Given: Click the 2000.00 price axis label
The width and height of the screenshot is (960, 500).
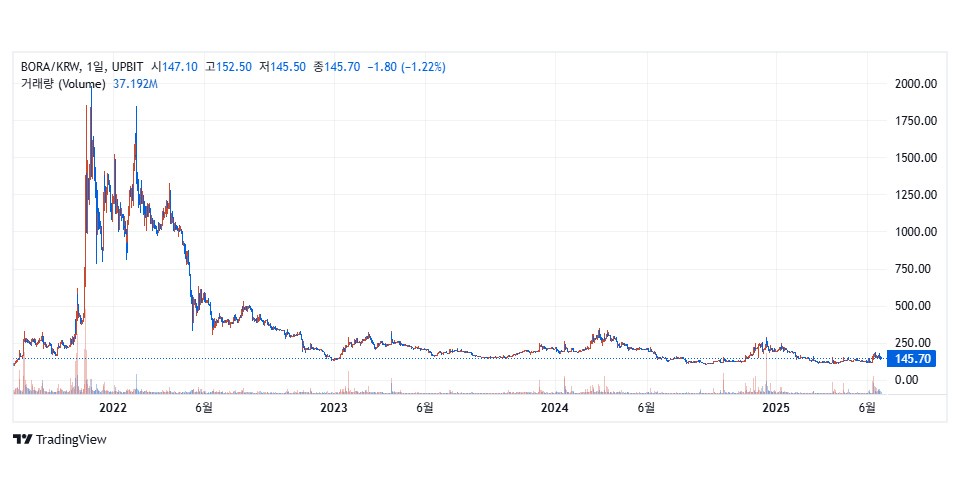Looking at the screenshot, I should point(915,84).
